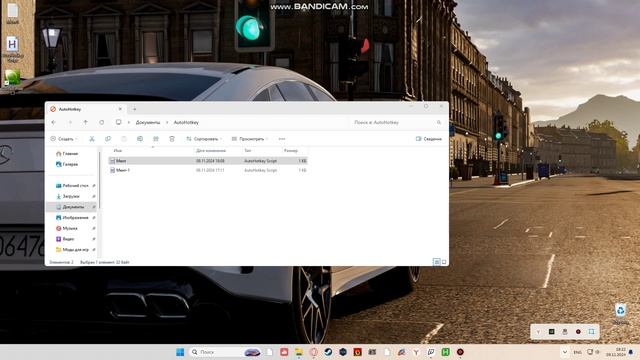Click the Cut scissors icon in toolbar
The width and height of the screenshot is (640, 360).
(x=92, y=139)
